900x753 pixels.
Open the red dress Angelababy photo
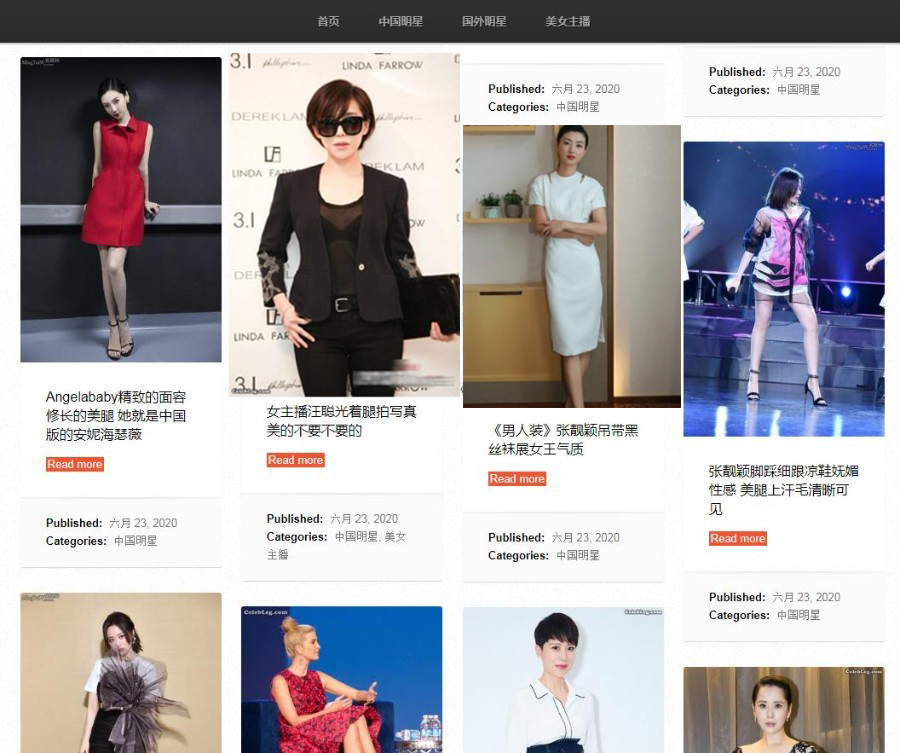click(121, 209)
